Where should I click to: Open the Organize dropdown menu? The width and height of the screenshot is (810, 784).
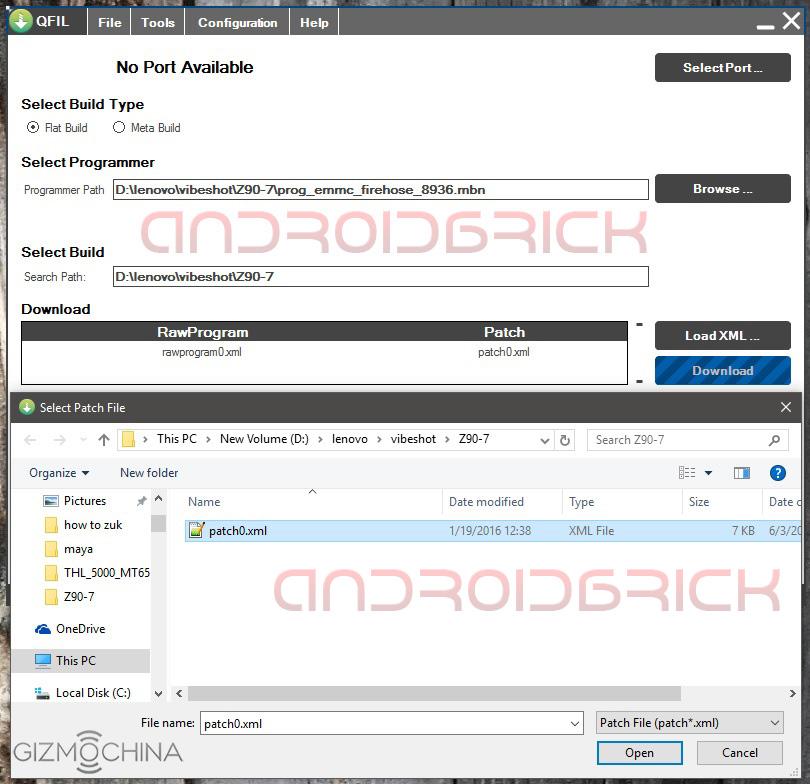pos(58,472)
